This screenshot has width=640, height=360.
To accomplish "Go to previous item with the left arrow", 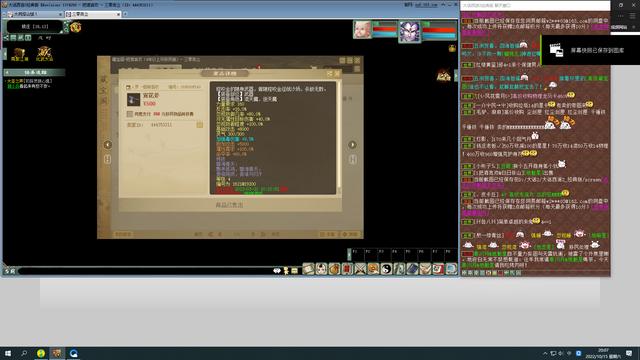I will coord(107,144).
